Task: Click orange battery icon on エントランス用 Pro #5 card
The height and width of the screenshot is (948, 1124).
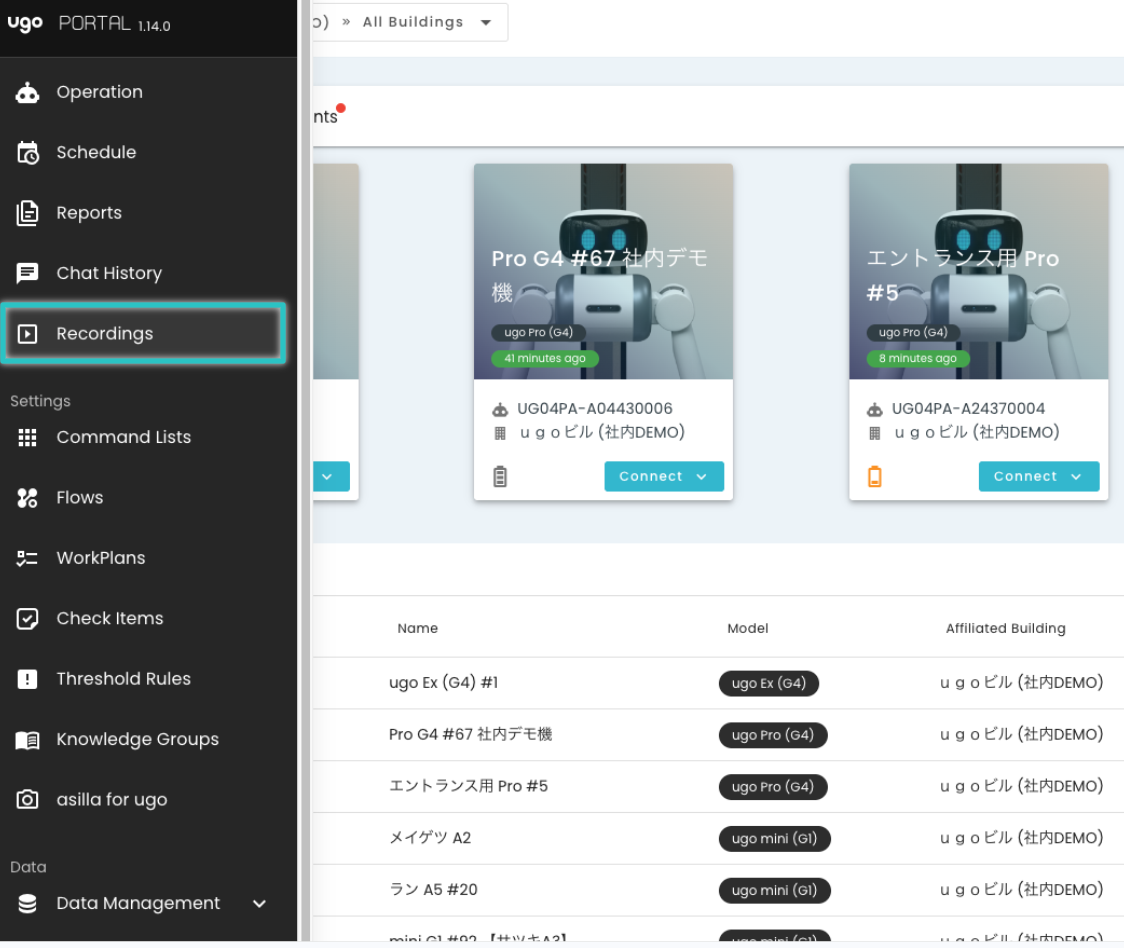Action: point(875,476)
